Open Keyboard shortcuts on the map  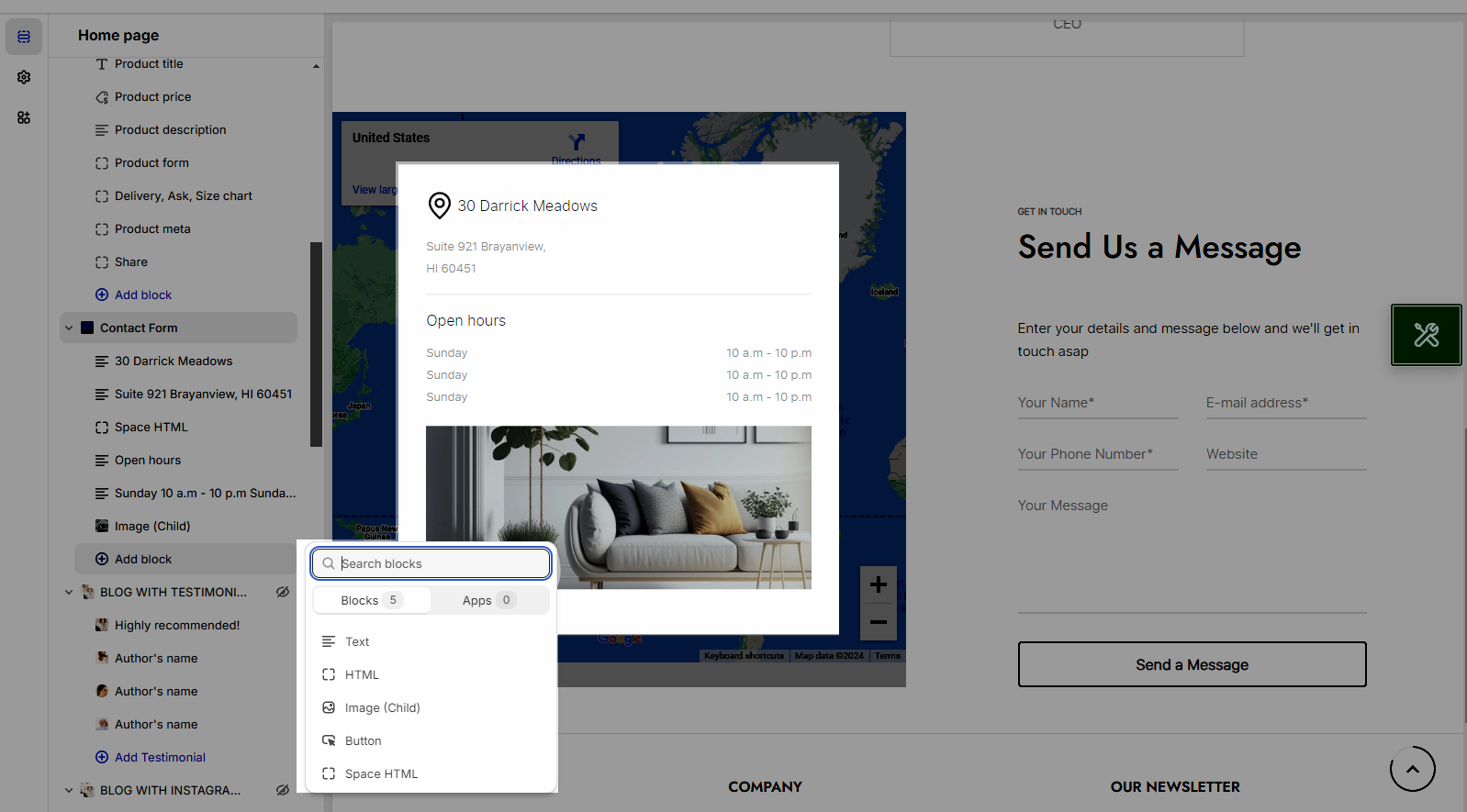[745, 656]
